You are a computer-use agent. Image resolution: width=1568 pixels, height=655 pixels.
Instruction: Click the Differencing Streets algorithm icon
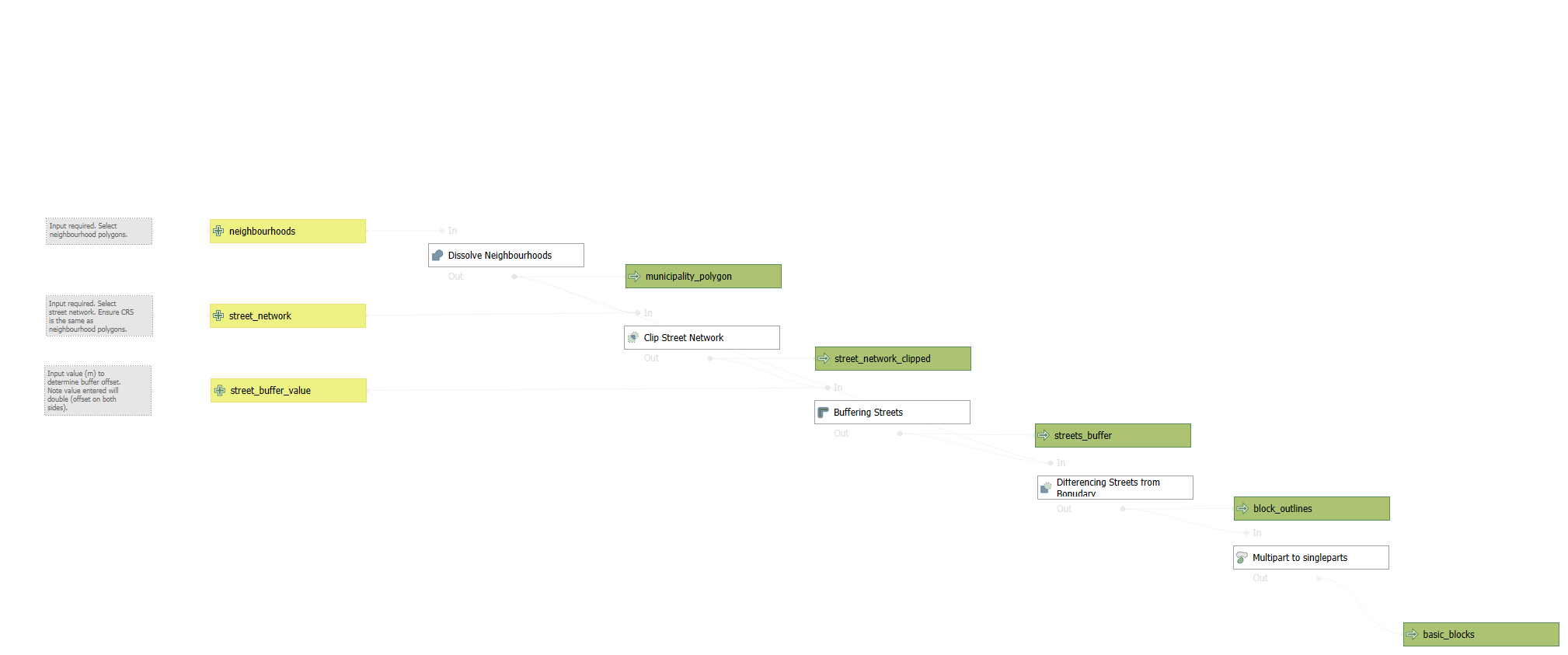[x=1046, y=487]
